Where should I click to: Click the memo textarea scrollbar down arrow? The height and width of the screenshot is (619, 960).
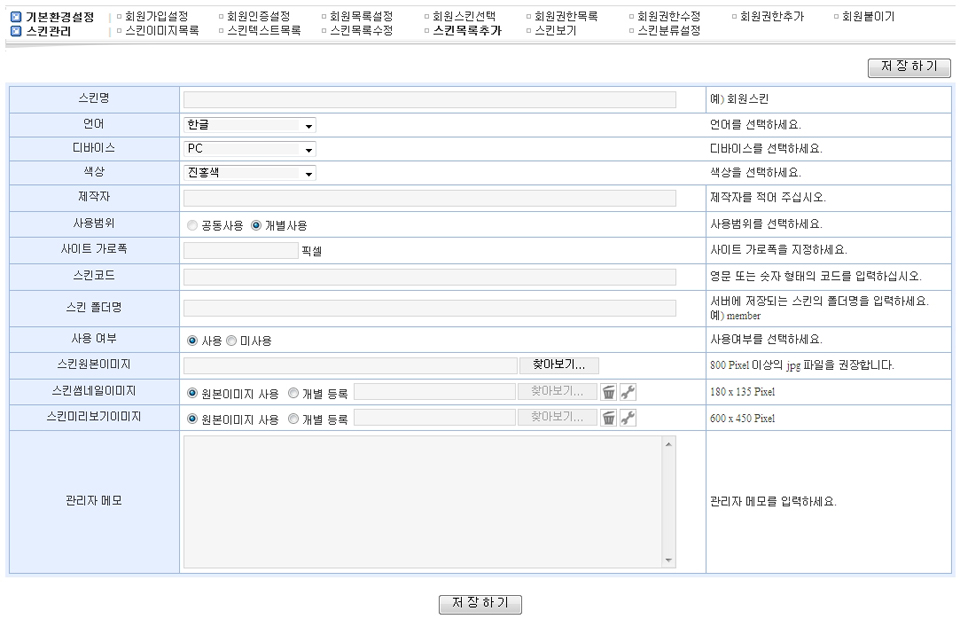(669, 560)
